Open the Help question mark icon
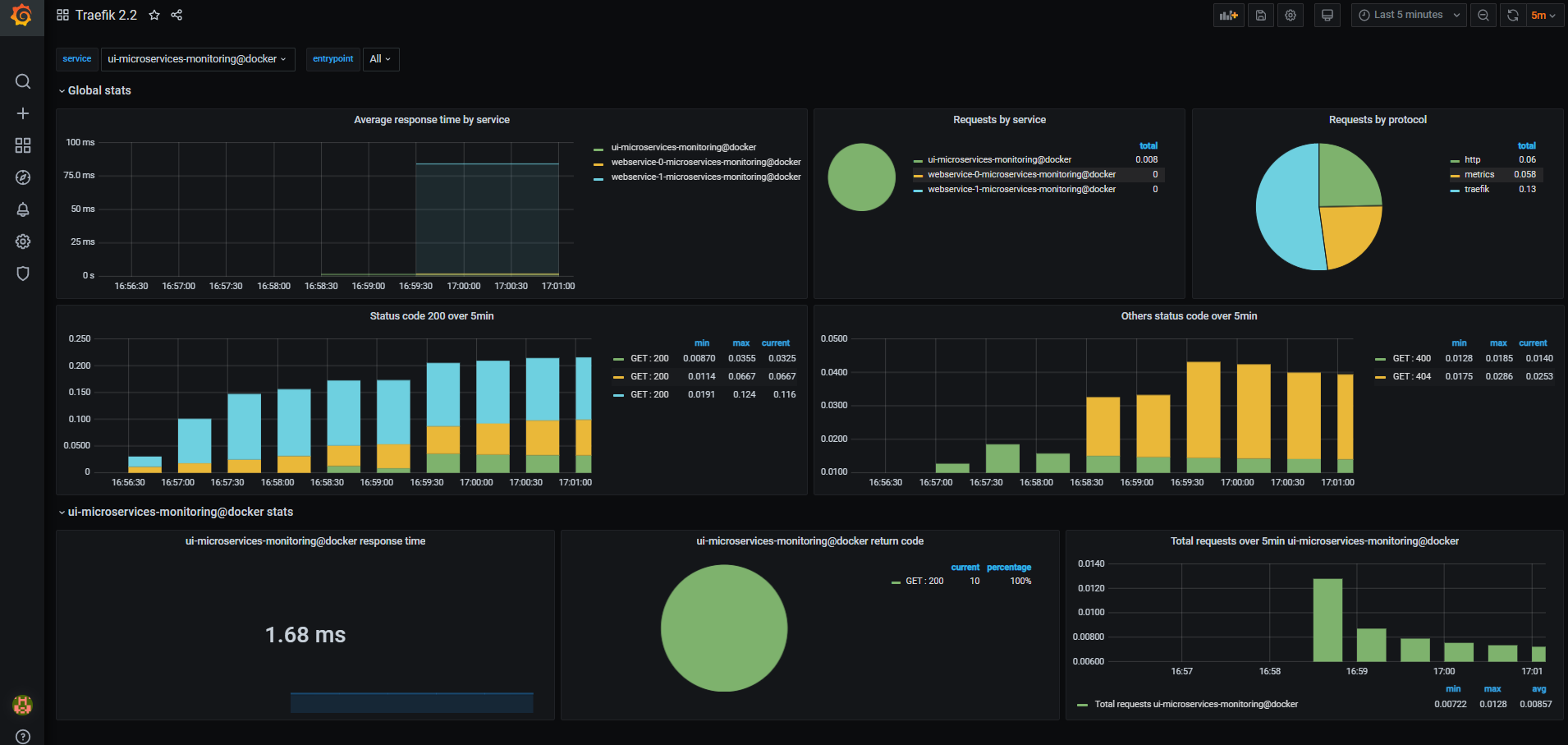This screenshot has width=1568, height=745. point(23,737)
